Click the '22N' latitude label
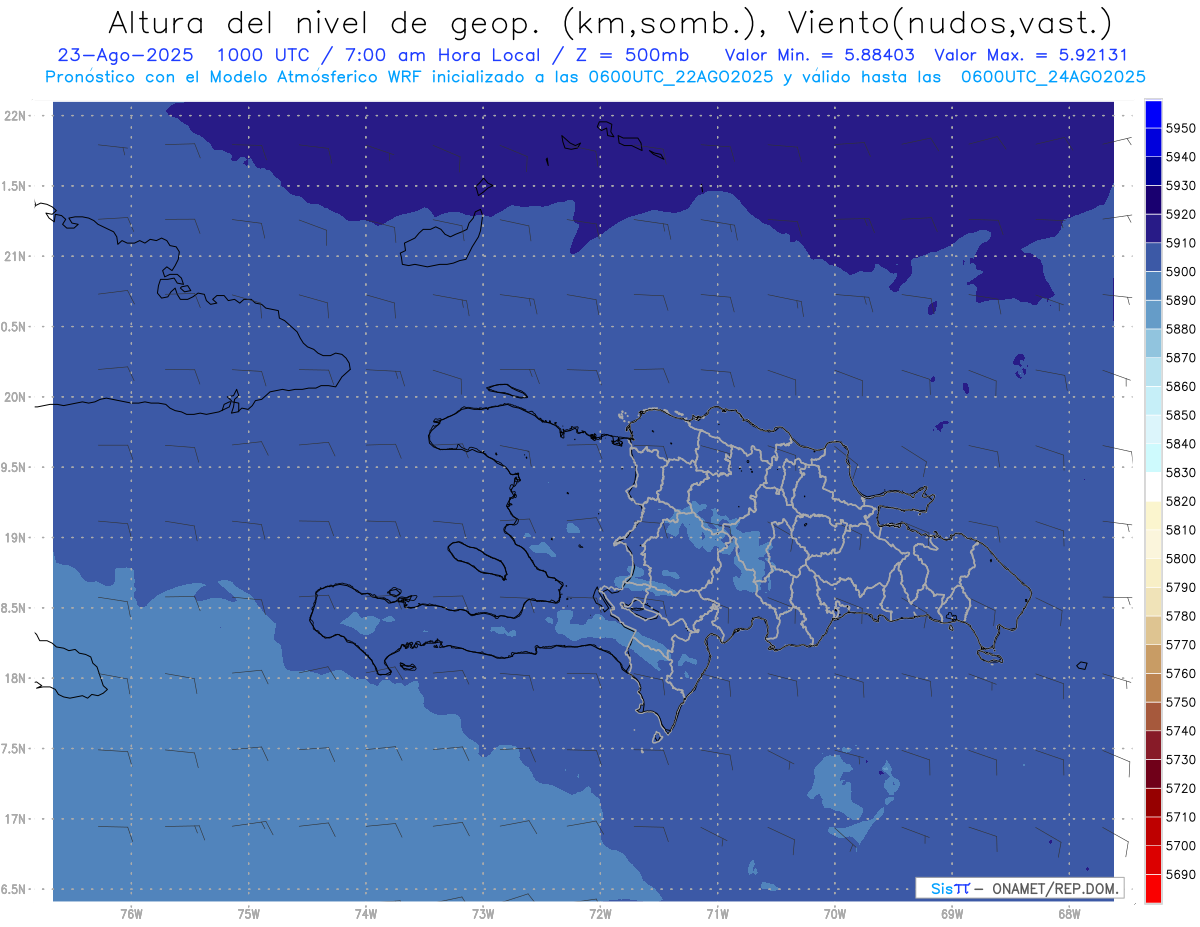 15,116
